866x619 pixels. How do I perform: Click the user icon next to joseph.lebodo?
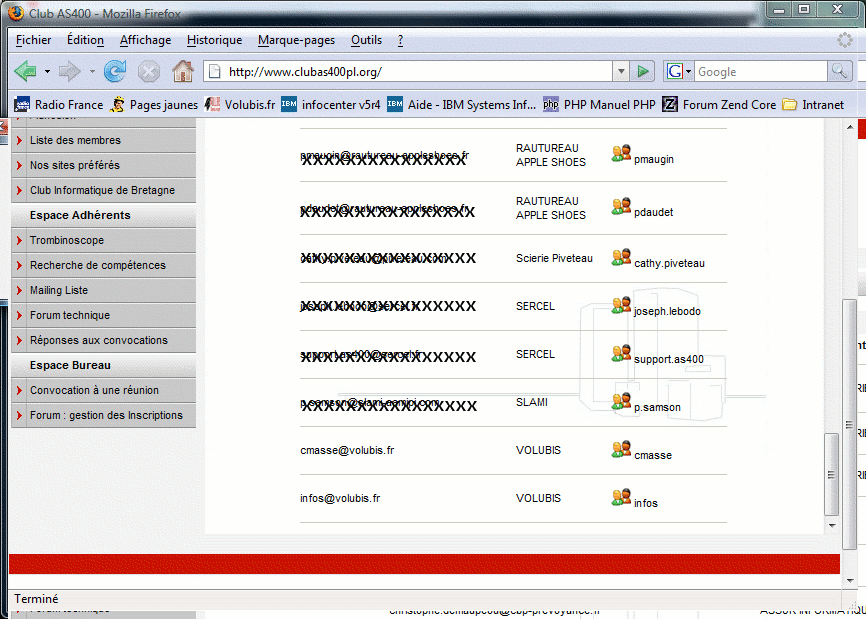[x=621, y=305]
